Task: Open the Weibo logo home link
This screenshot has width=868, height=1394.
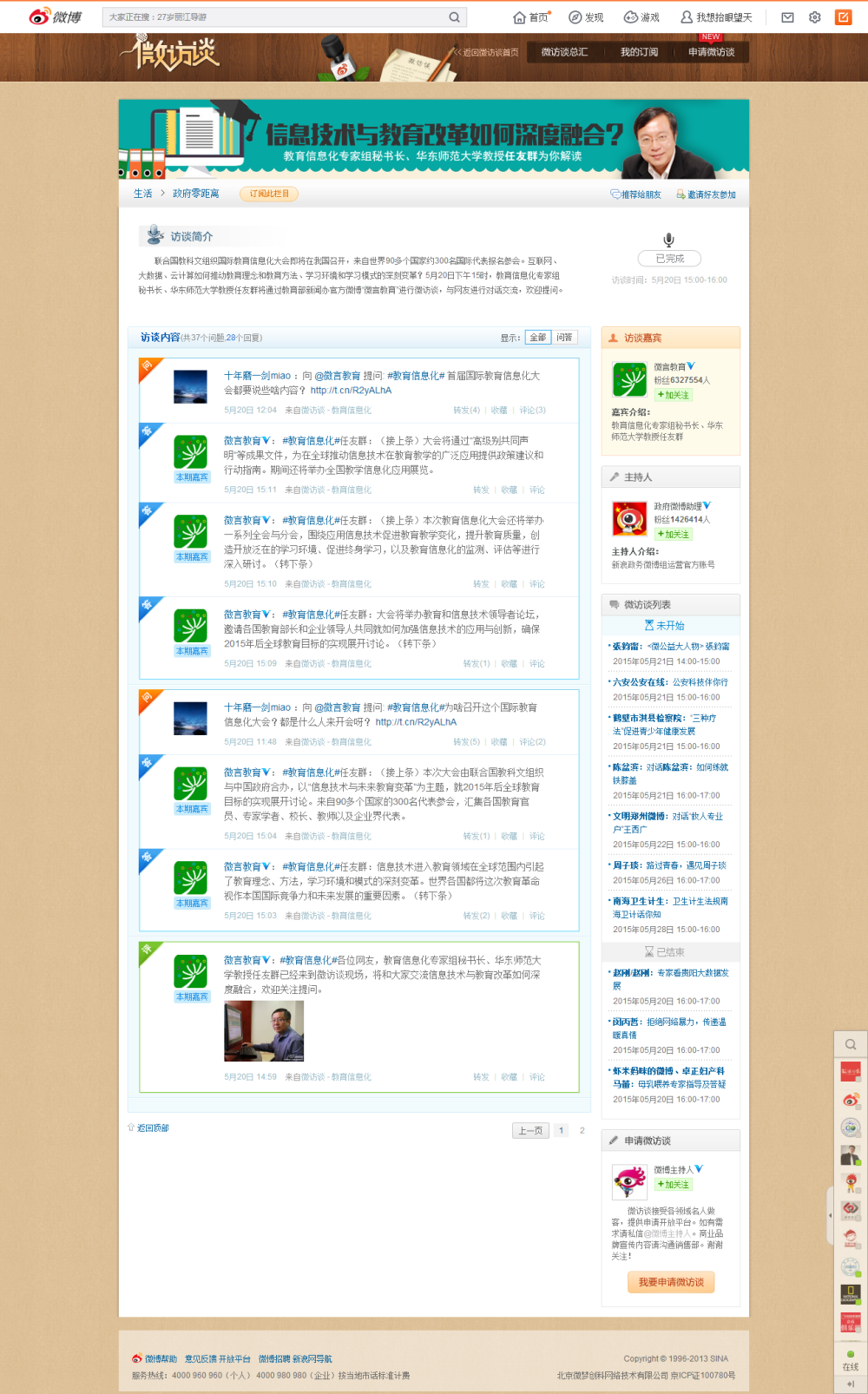Action: point(55,16)
